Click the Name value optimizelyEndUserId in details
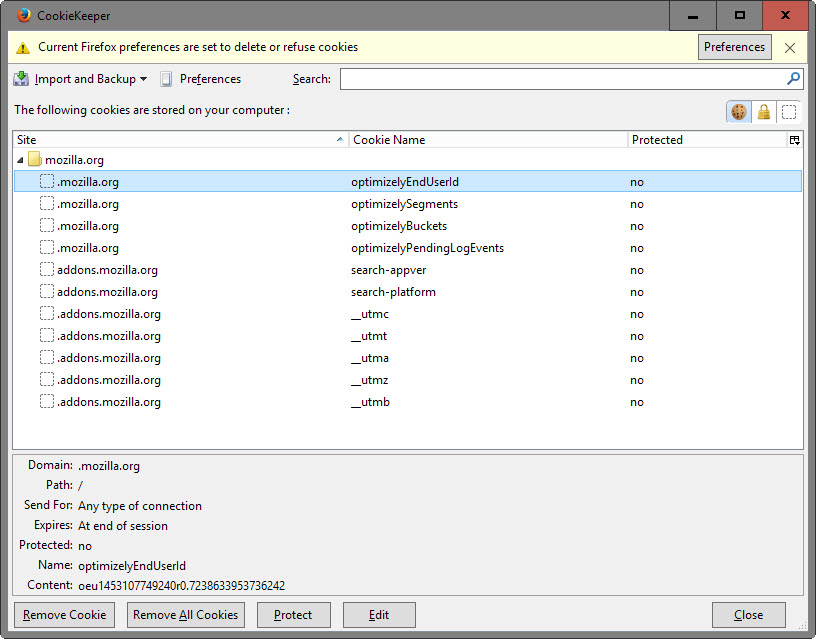Screen dimensions: 816x639 [132, 566]
